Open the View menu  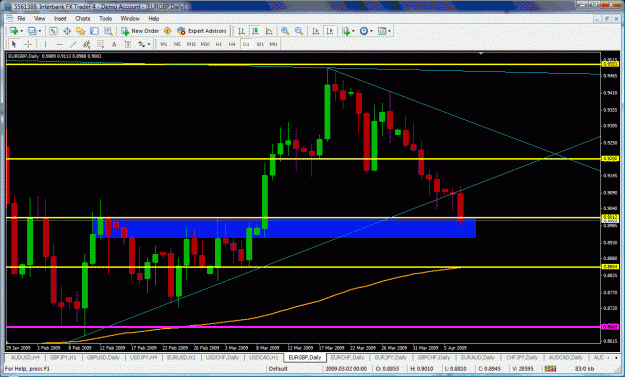coord(39,18)
